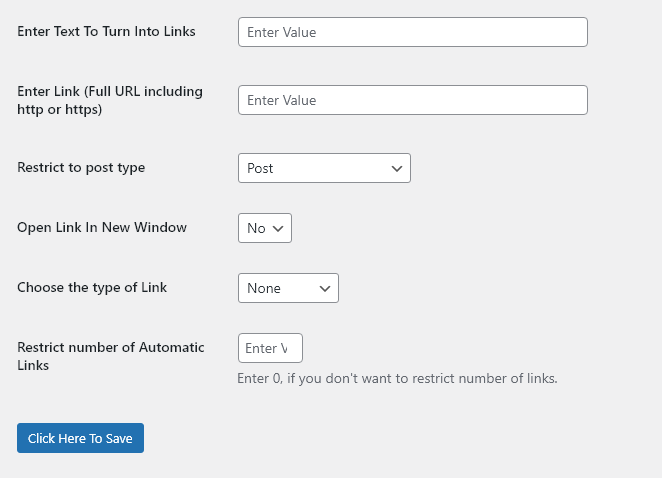This screenshot has height=478, width=662.
Task: Click the 'Choose the type of Link' label
Action: tap(92, 288)
